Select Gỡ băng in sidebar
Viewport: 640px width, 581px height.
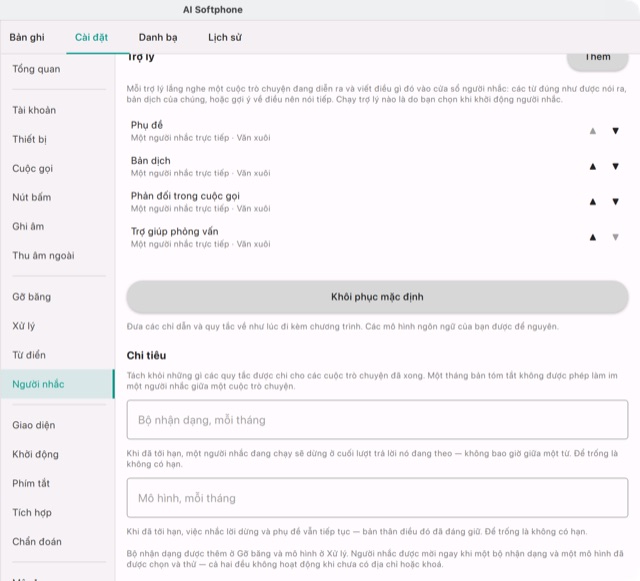click(58, 297)
